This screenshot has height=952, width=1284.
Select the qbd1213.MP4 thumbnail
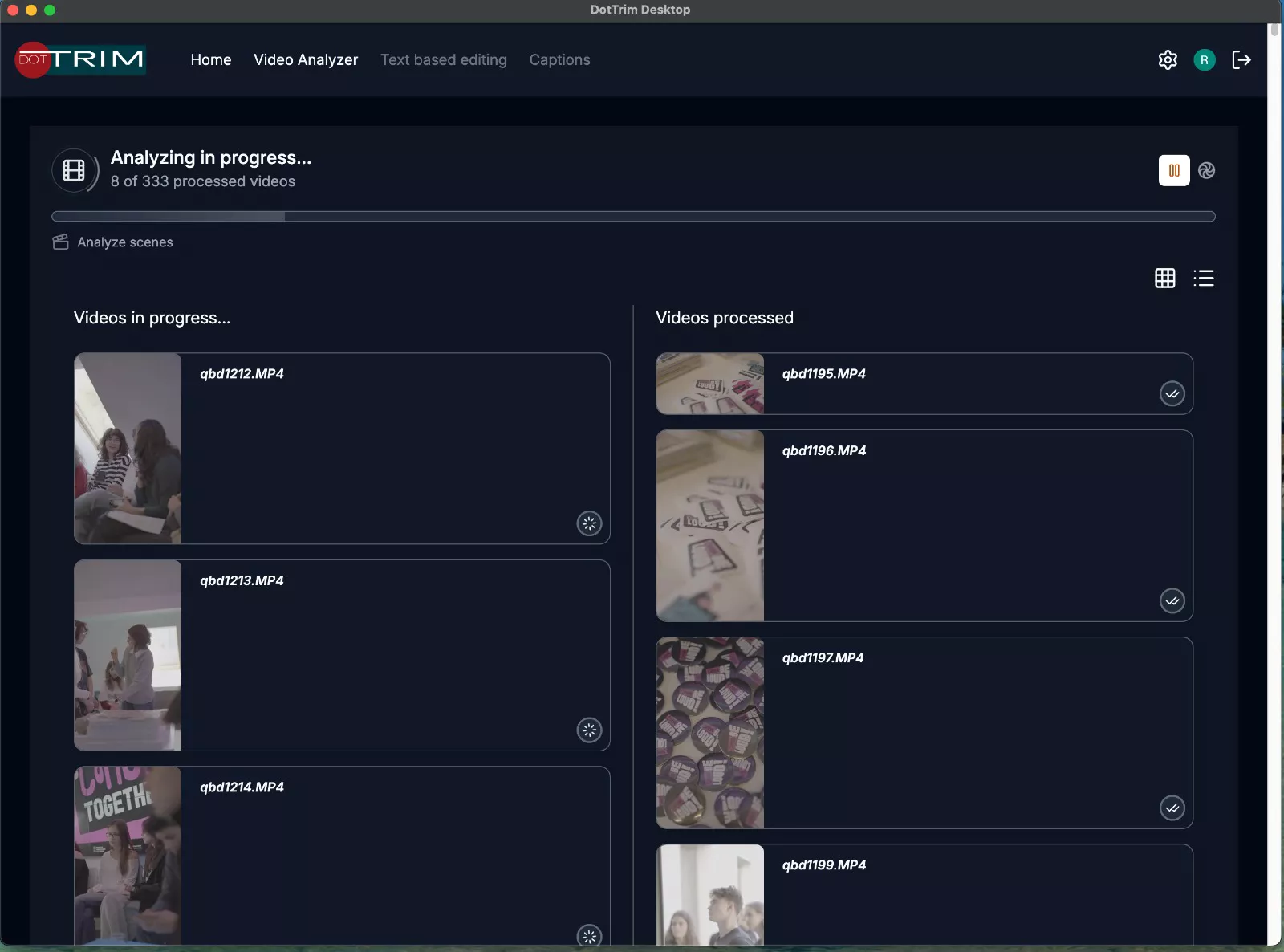point(128,656)
